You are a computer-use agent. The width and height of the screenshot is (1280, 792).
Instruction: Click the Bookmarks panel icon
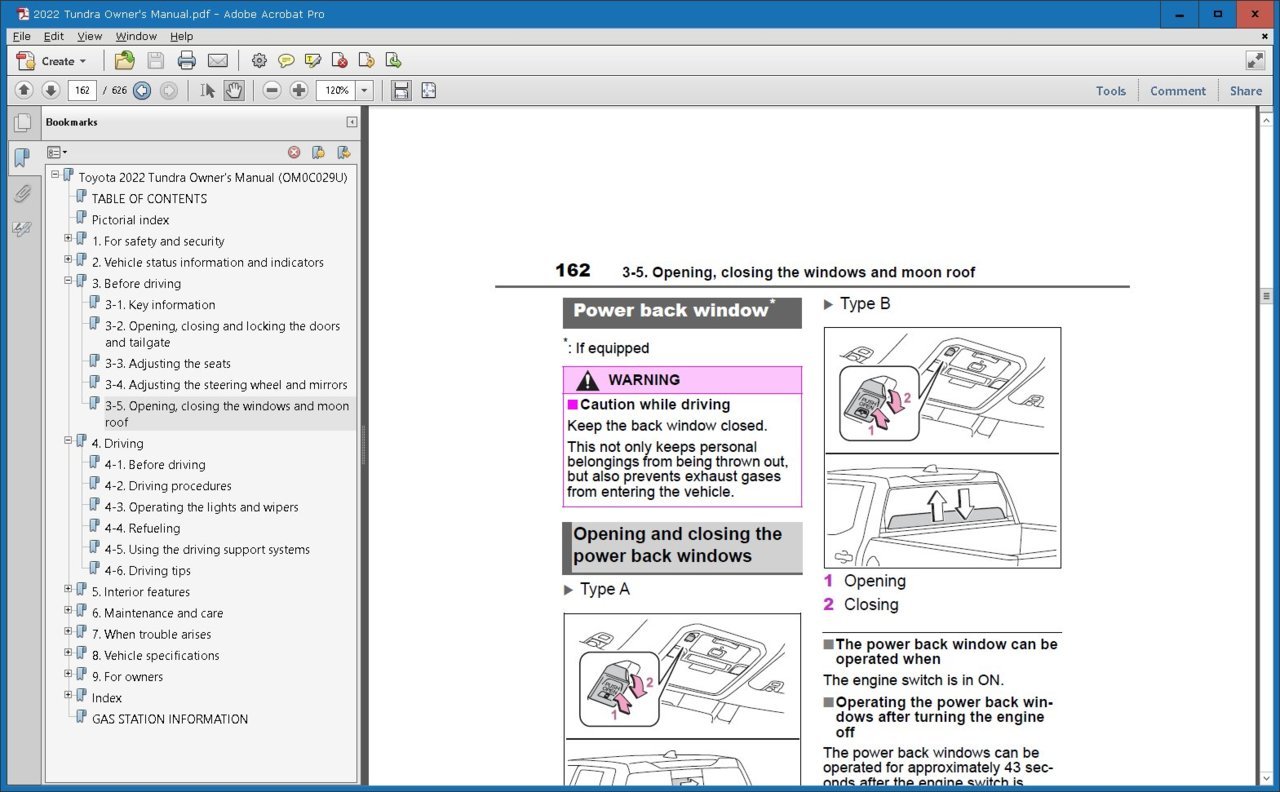pyautogui.click(x=22, y=157)
